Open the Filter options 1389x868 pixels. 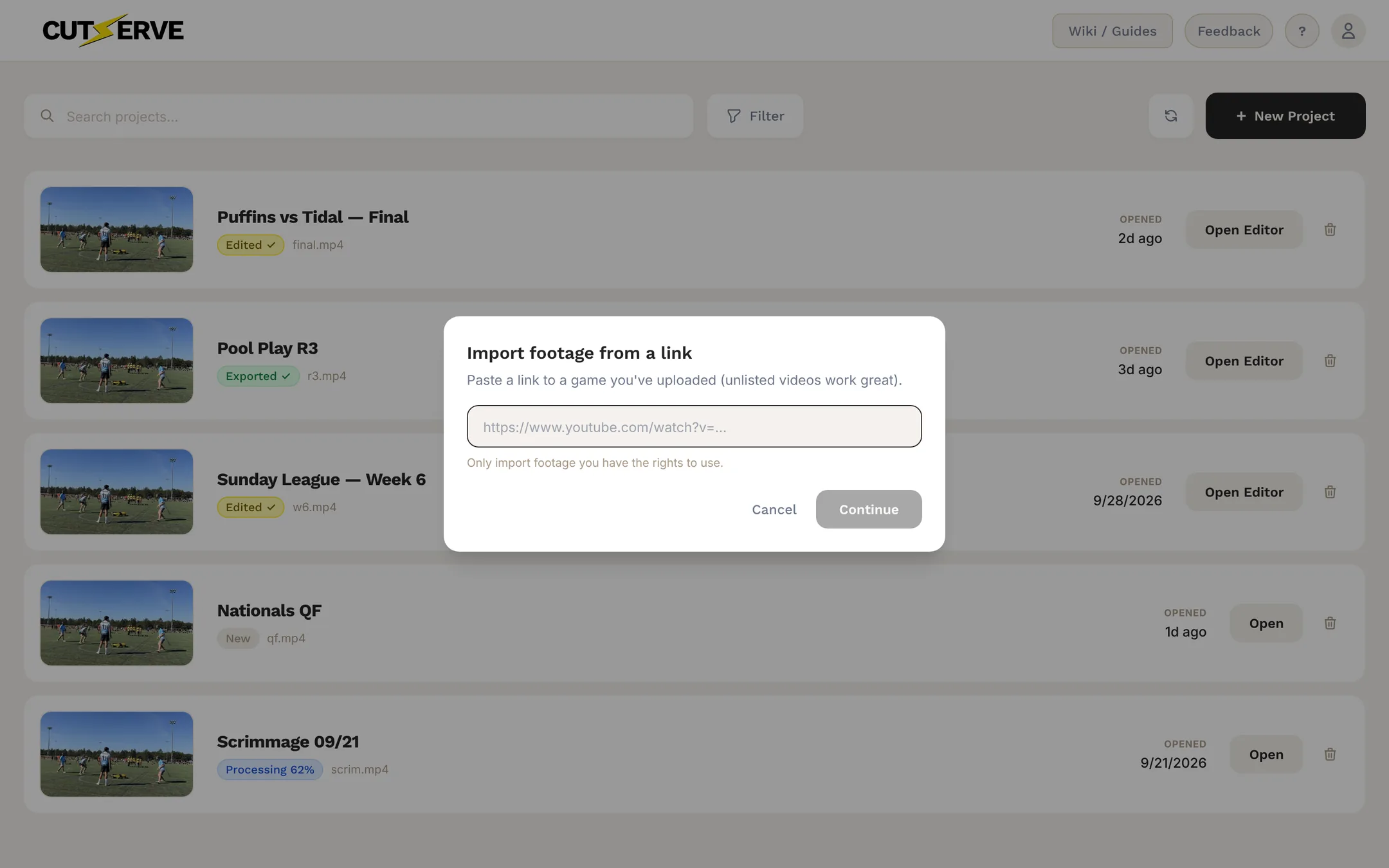(x=755, y=116)
